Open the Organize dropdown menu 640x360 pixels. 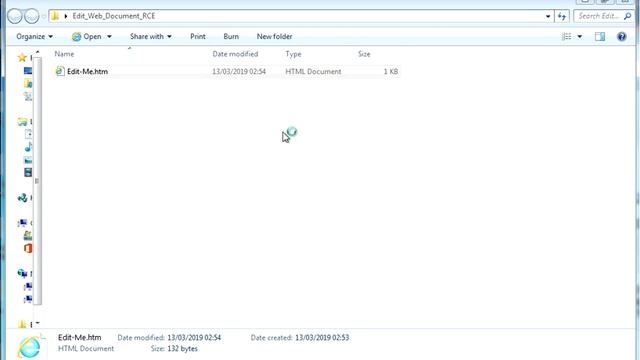tap(34, 37)
